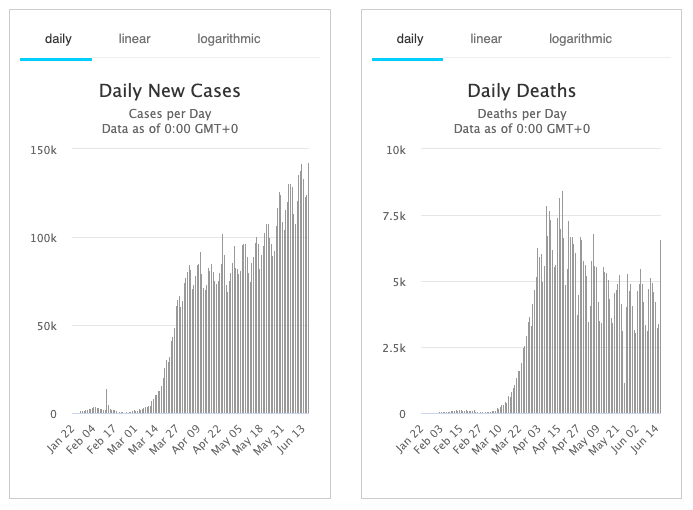Click the Daily Deaths chart title
The image size is (693, 510).
click(x=522, y=91)
